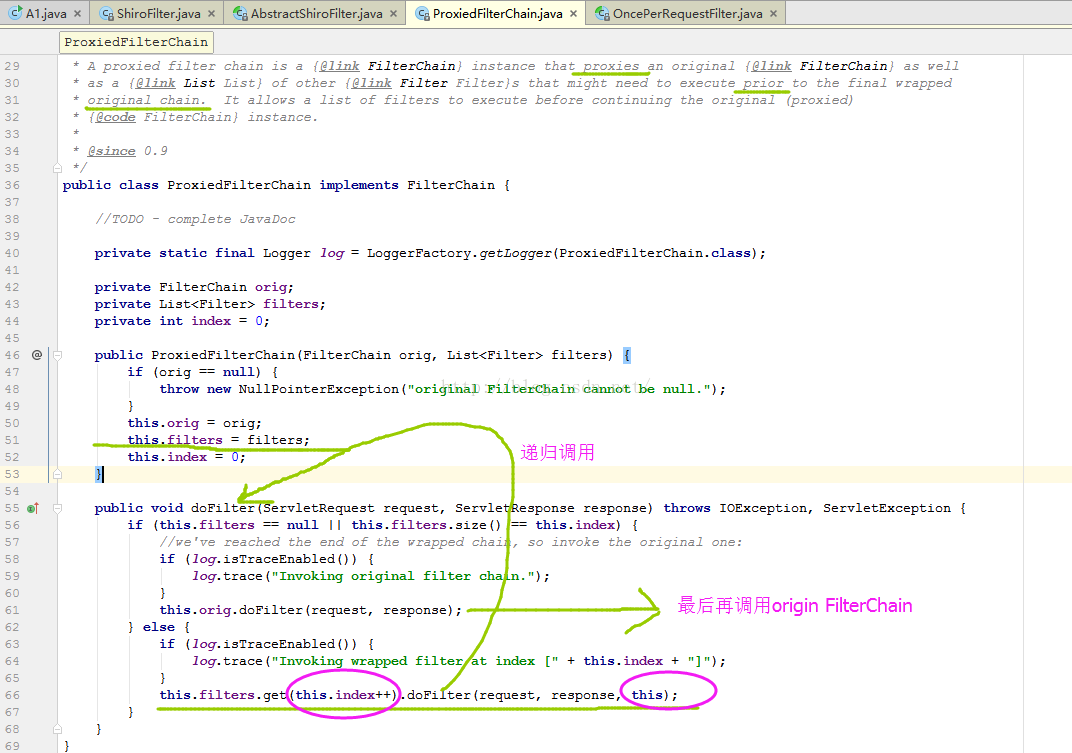Click the class icon on OncePerRequestFilter.java tab

[x=602, y=14]
